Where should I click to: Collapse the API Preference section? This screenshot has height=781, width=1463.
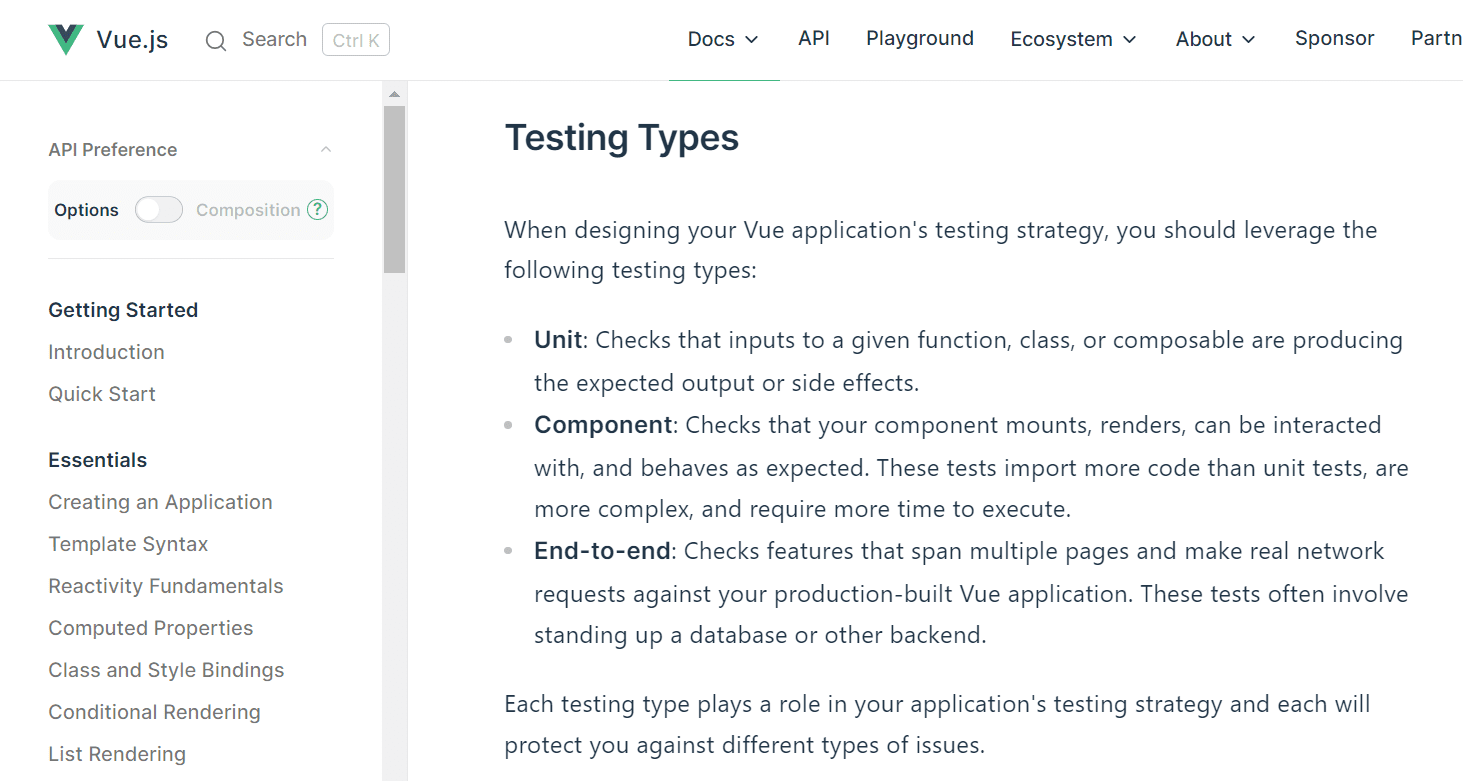point(325,148)
